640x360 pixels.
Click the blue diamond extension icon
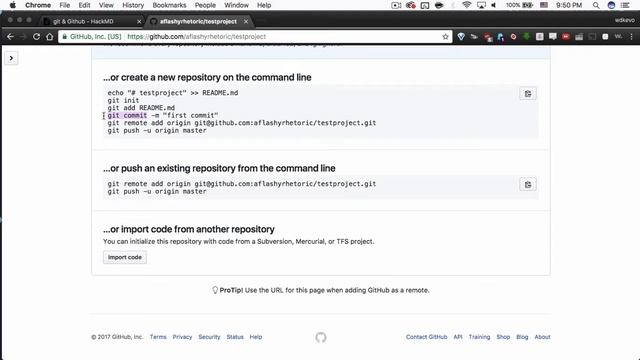tap(461, 37)
